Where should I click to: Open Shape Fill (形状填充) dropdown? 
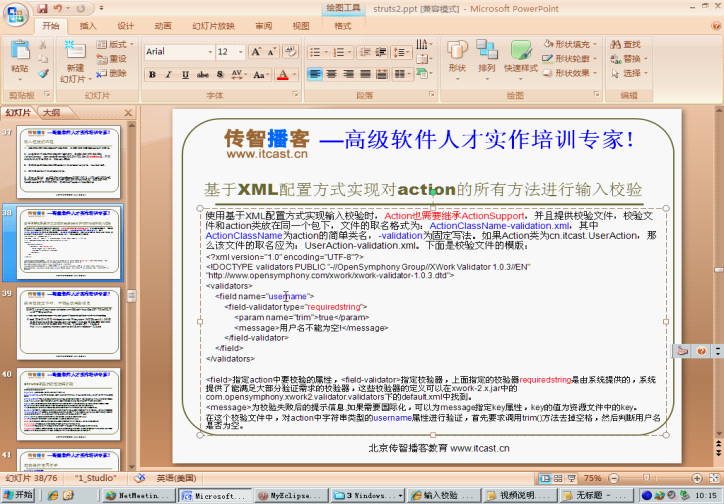[570, 44]
